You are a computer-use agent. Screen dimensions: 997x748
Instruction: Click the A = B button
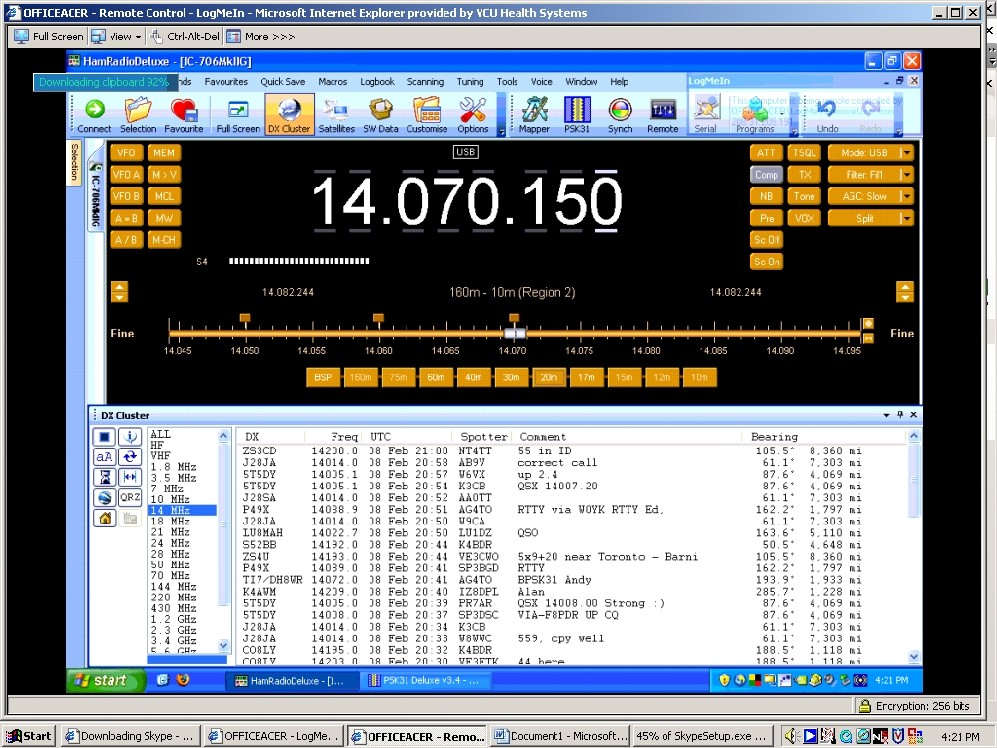point(126,218)
